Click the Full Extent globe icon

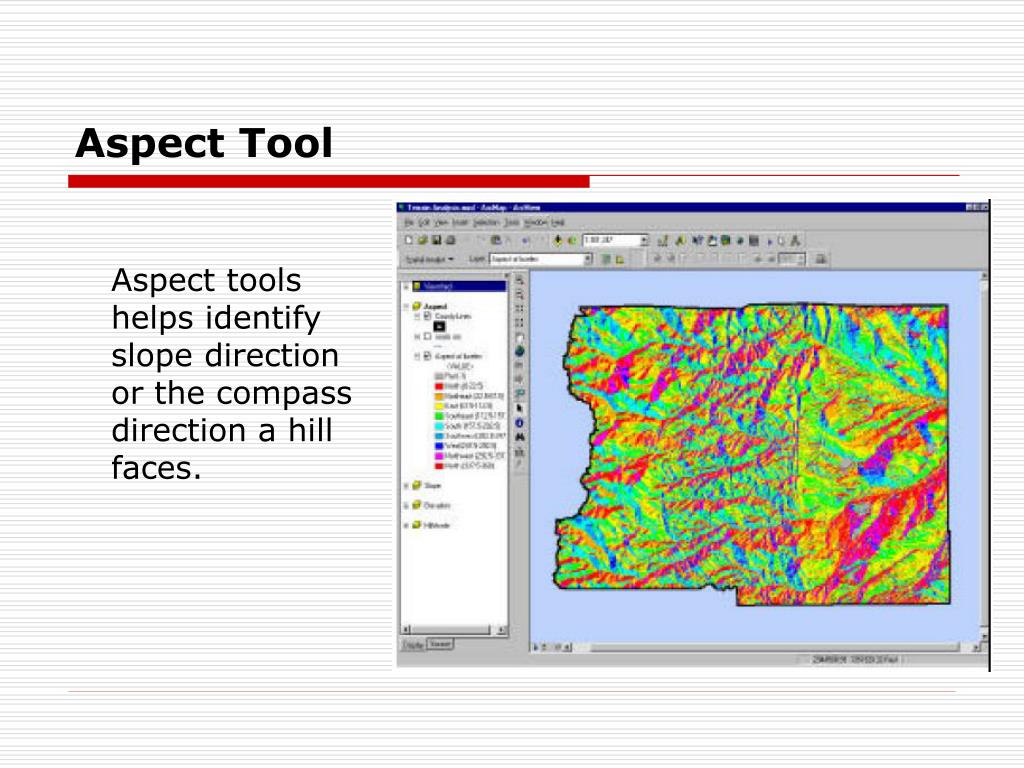pyautogui.click(x=520, y=351)
